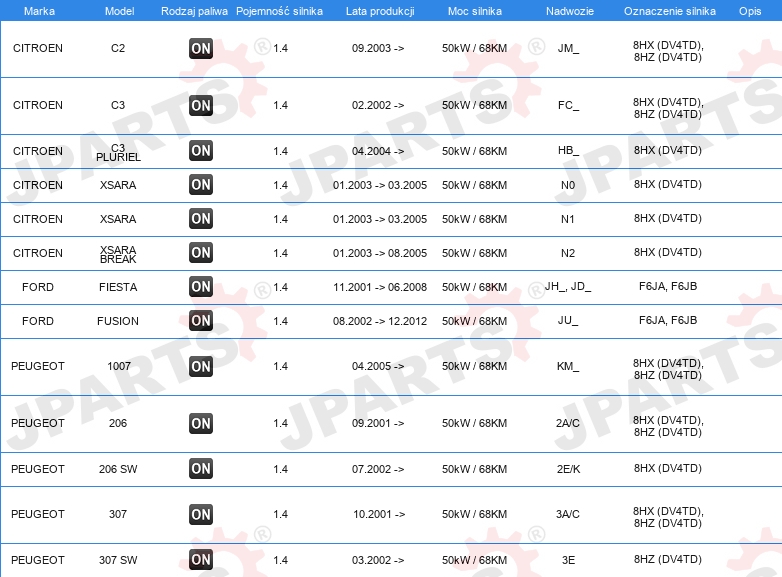Click the production date 09.2001 -> cell
The width and height of the screenshot is (782, 577).
click(x=378, y=423)
